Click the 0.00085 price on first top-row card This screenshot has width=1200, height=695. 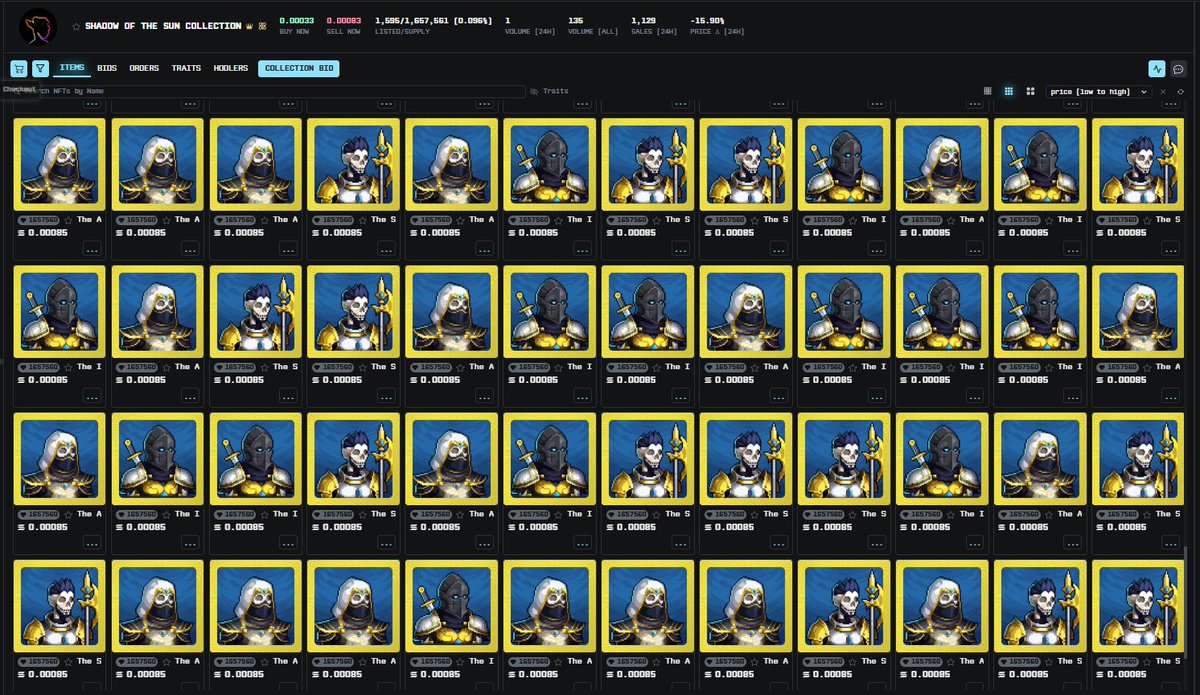42,233
